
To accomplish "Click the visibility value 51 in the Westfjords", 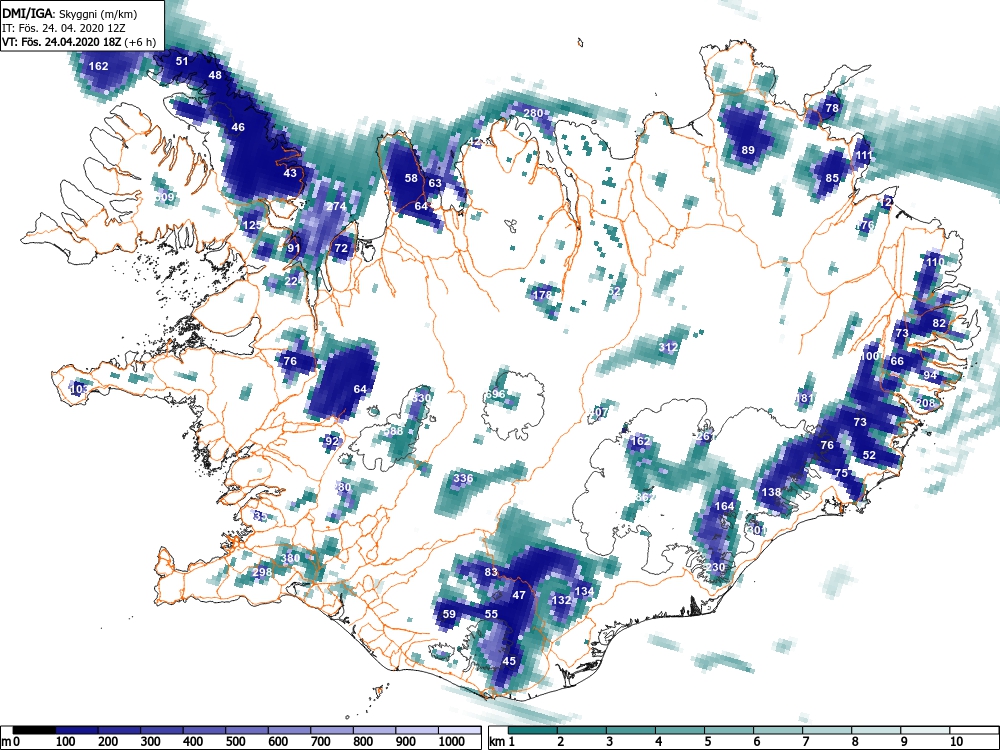I will point(182,61).
